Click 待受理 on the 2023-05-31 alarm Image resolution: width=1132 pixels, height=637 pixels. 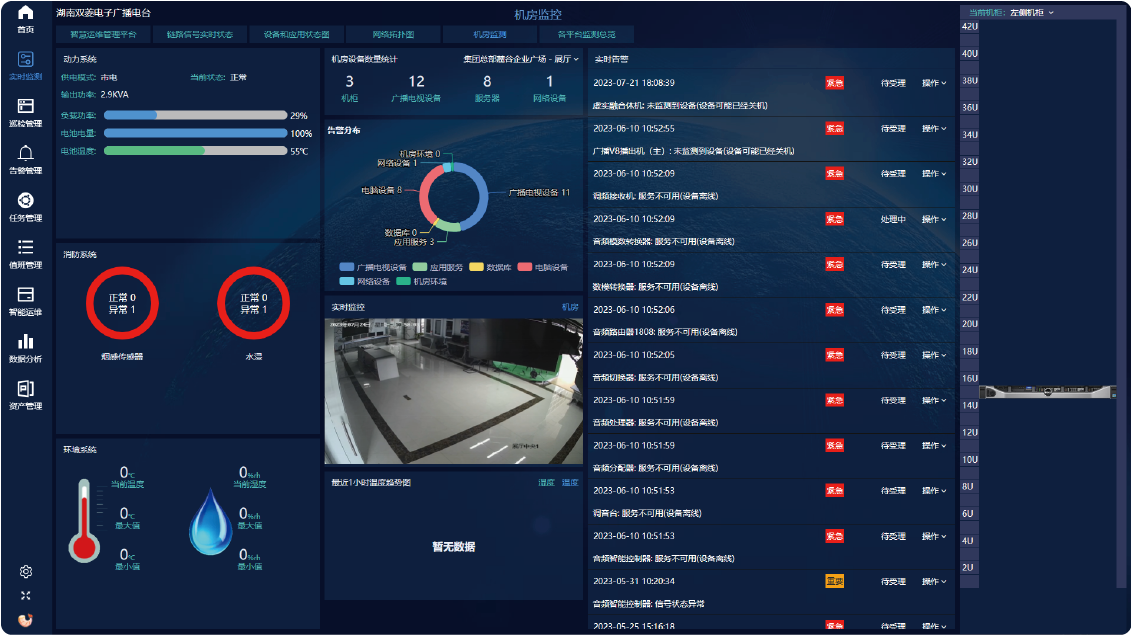[893, 581]
